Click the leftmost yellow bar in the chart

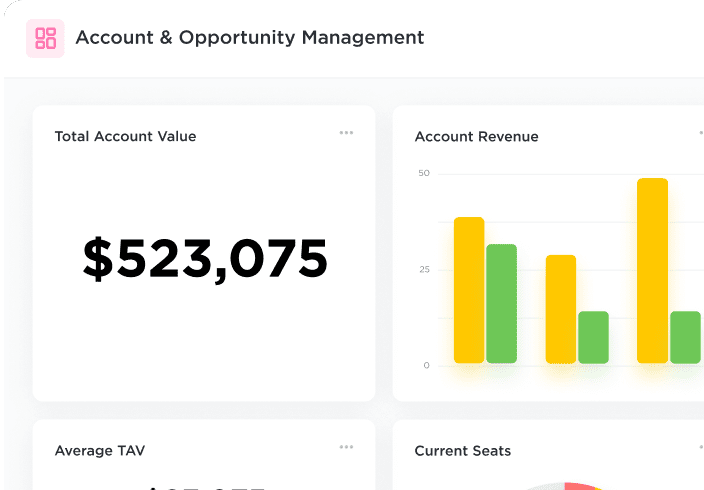pos(469,290)
